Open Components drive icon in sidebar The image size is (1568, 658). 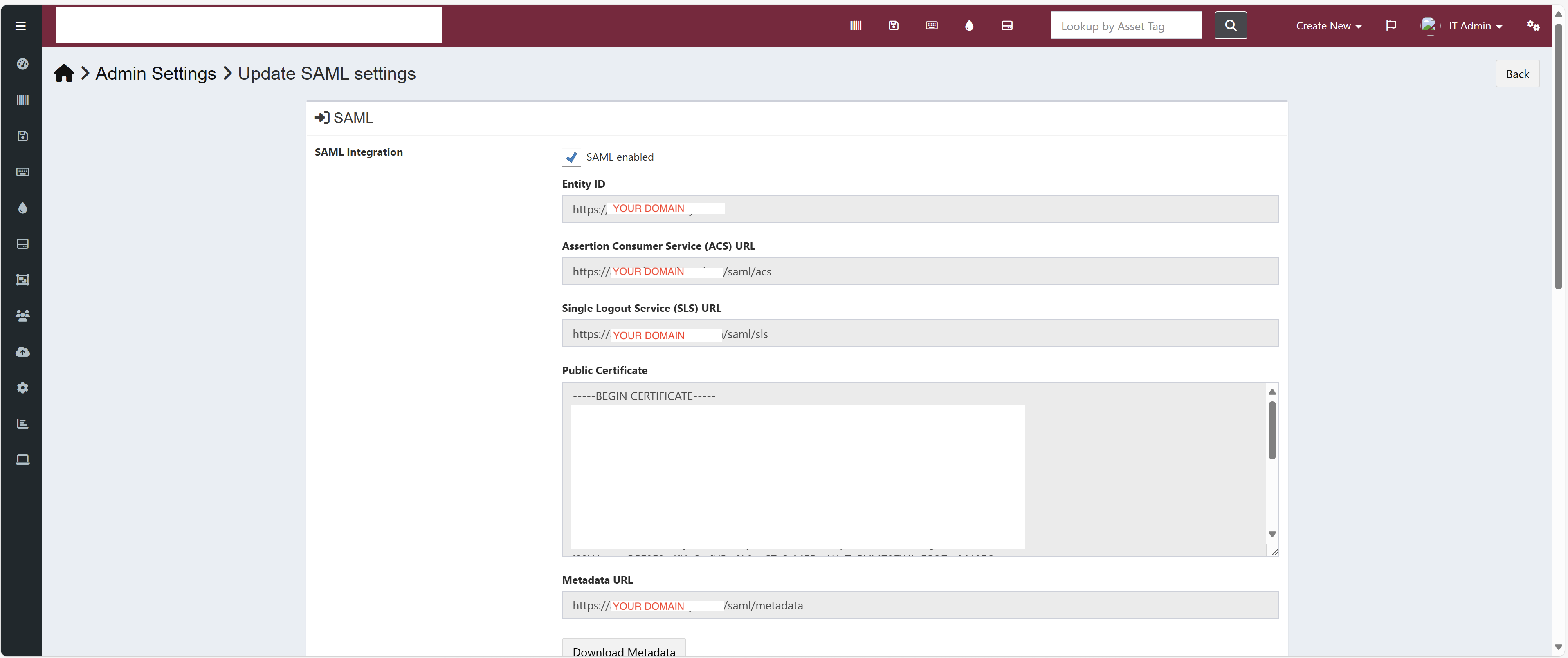pyautogui.click(x=22, y=244)
